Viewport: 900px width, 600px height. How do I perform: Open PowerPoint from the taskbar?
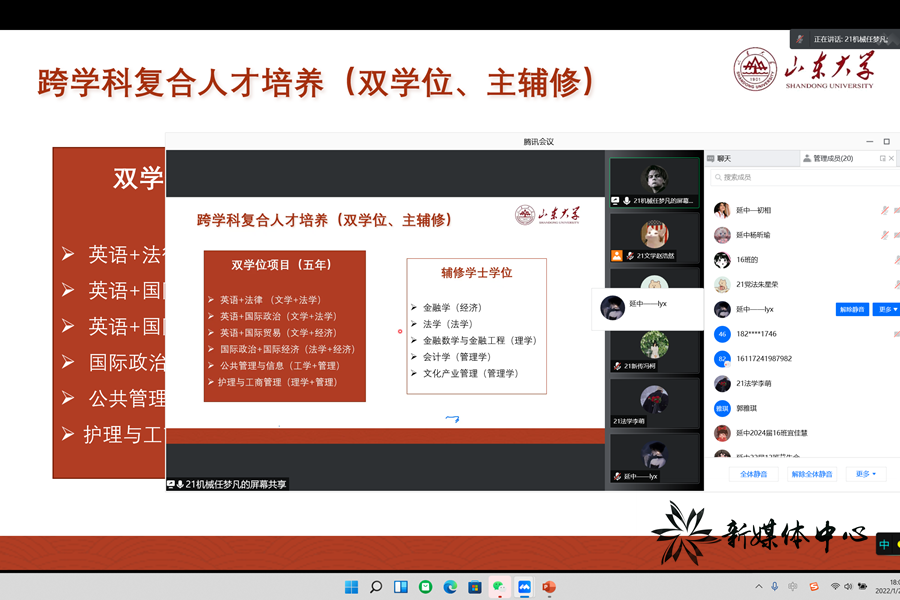(x=549, y=587)
